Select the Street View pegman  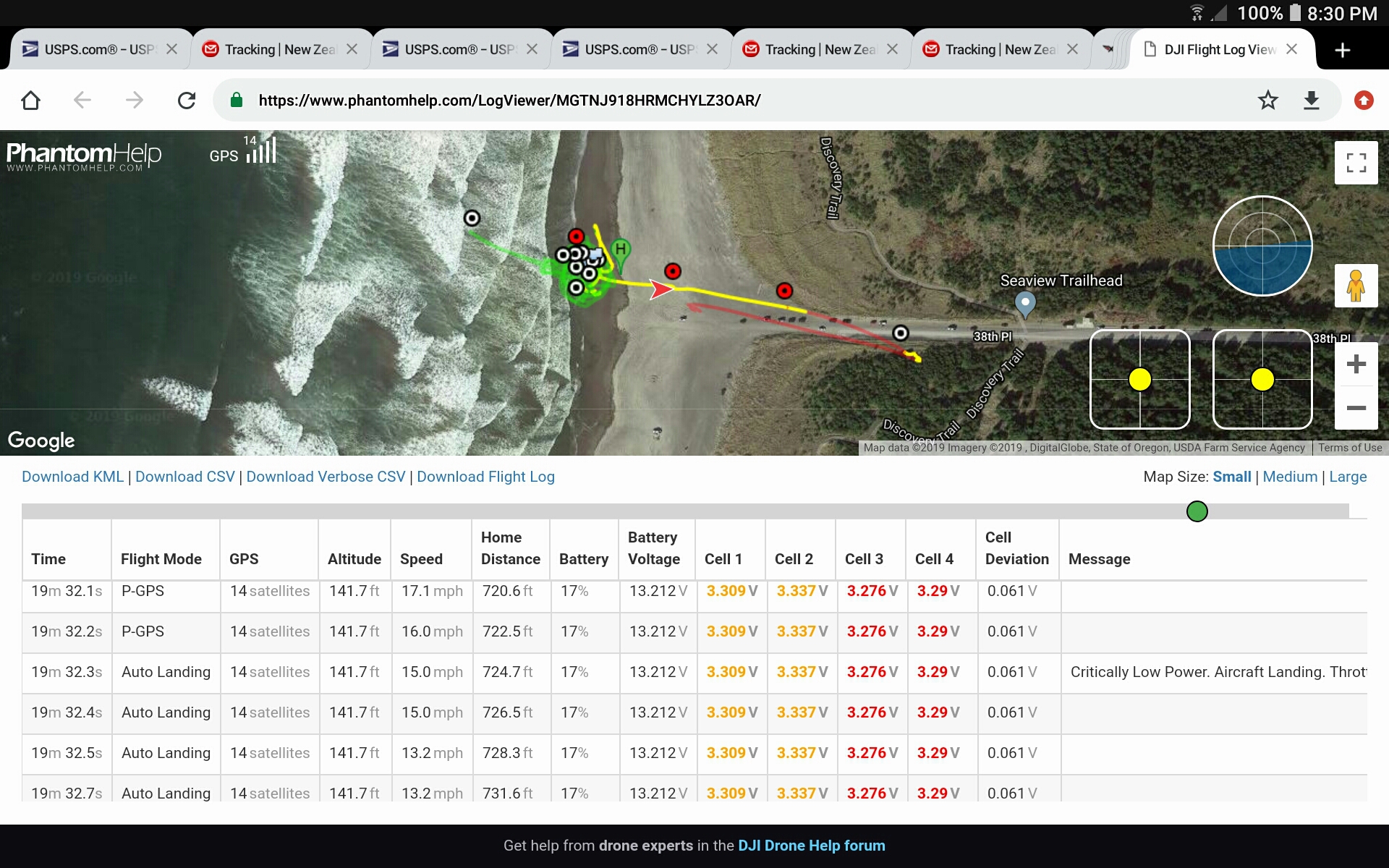pyautogui.click(x=1356, y=286)
